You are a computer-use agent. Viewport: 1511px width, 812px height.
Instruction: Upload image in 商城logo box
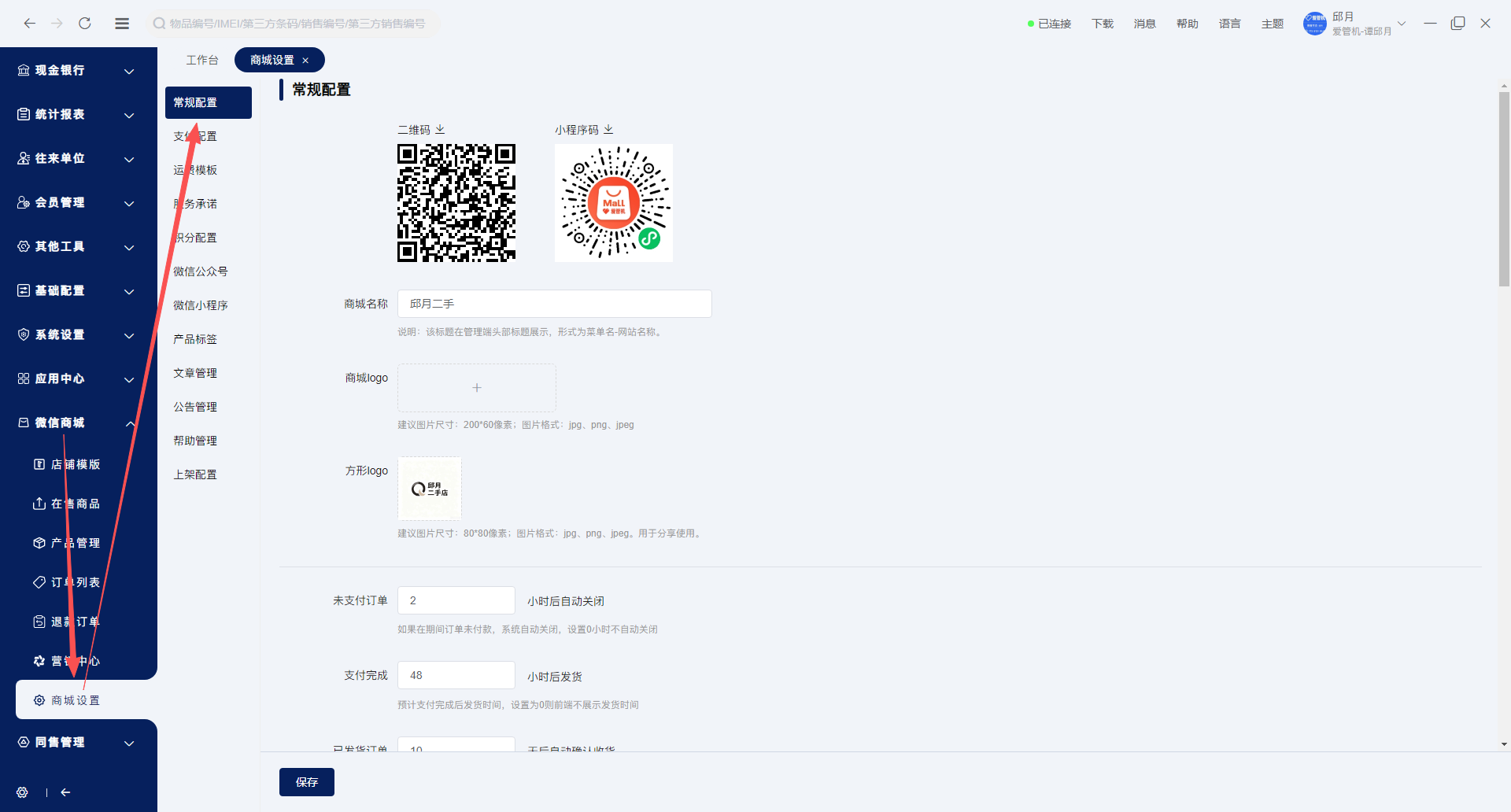click(x=477, y=388)
